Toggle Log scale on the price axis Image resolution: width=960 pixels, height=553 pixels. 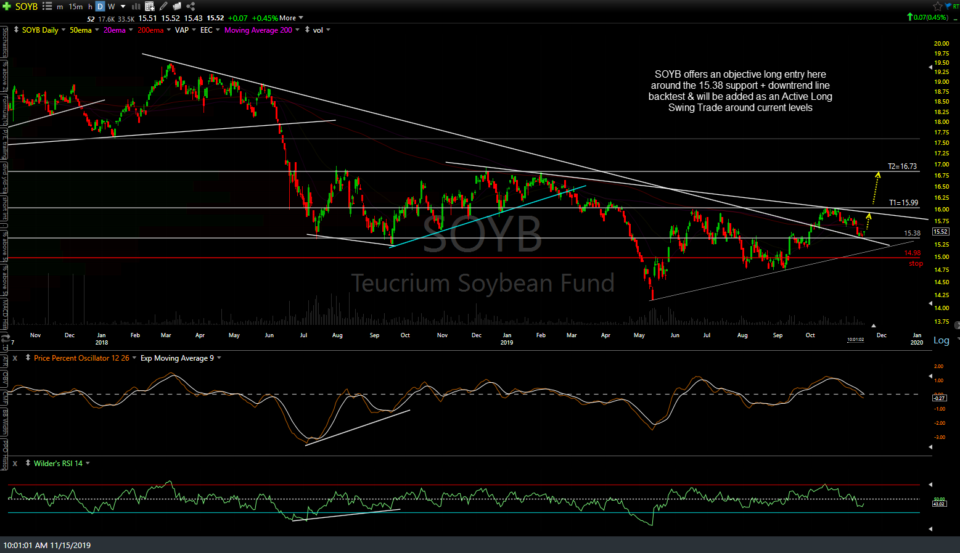(941, 340)
